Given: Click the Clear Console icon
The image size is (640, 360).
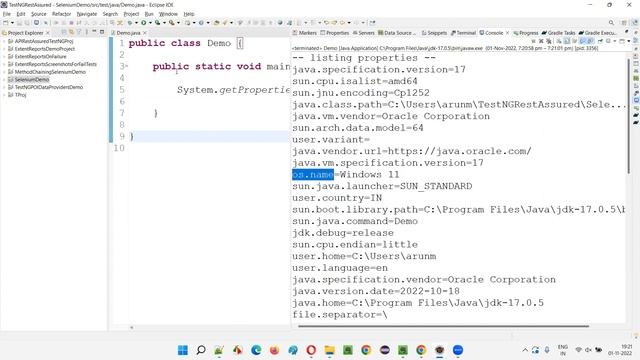Looking at the screenshot, I should (x=559, y=41).
